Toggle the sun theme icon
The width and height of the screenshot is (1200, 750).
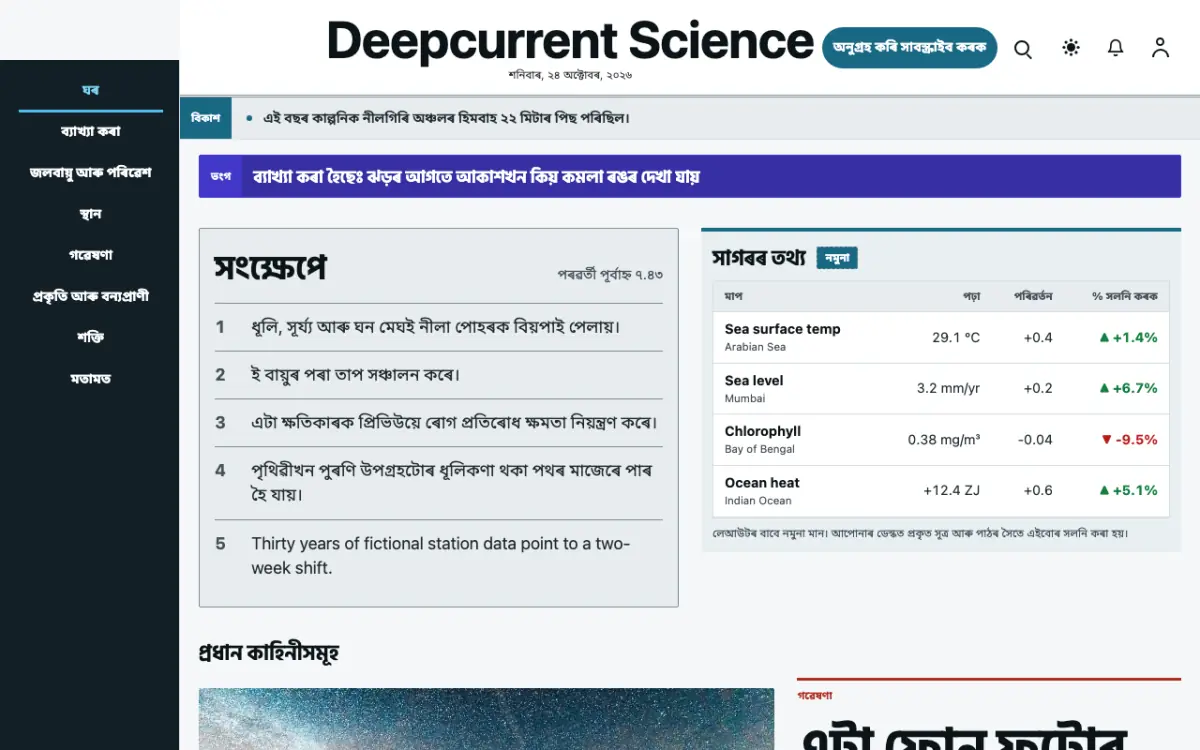pyautogui.click(x=1071, y=48)
